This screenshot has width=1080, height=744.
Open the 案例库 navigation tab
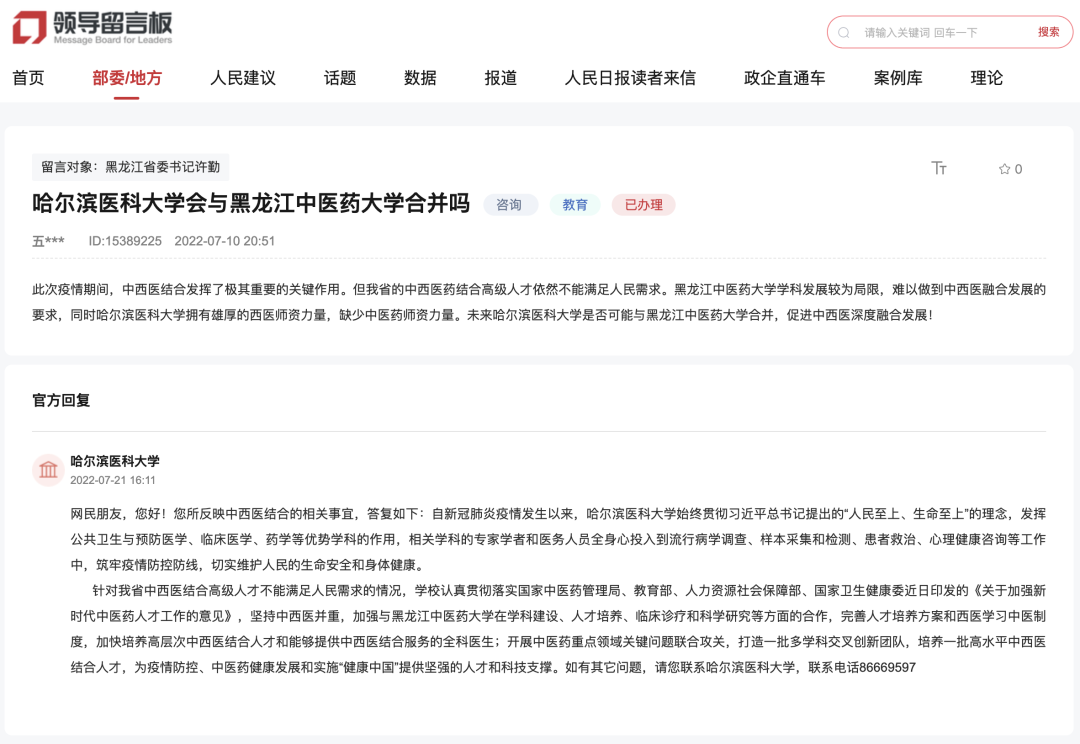tap(898, 78)
